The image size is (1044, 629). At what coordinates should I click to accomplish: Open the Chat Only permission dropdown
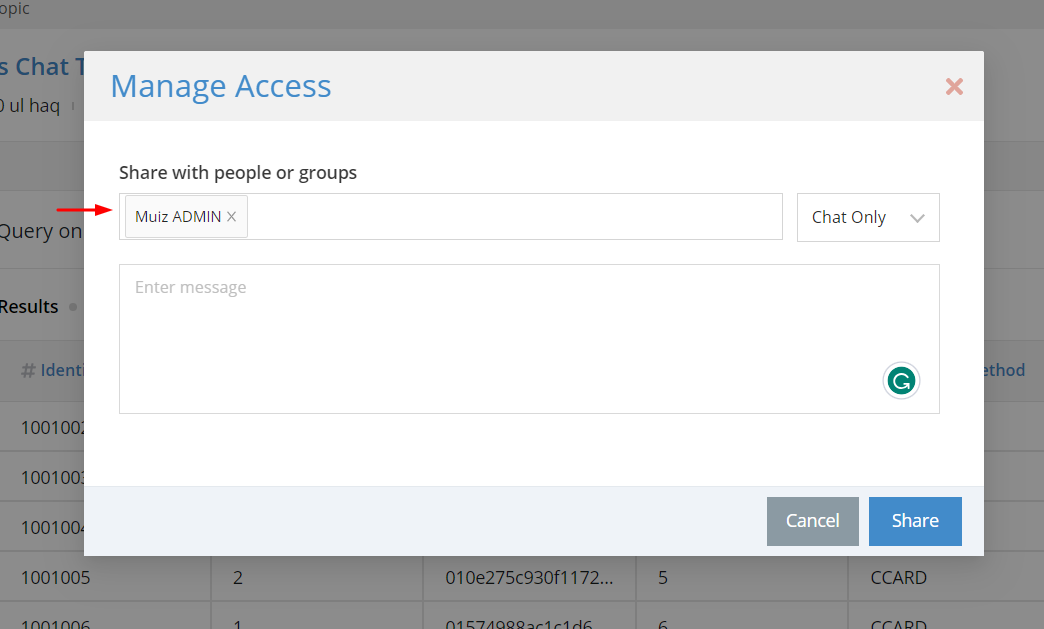(x=868, y=218)
